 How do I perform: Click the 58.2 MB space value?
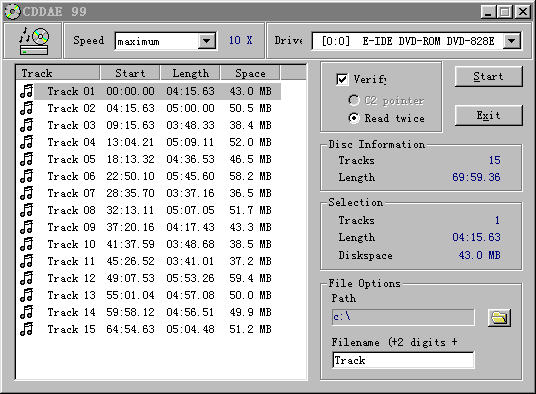[x=251, y=176]
